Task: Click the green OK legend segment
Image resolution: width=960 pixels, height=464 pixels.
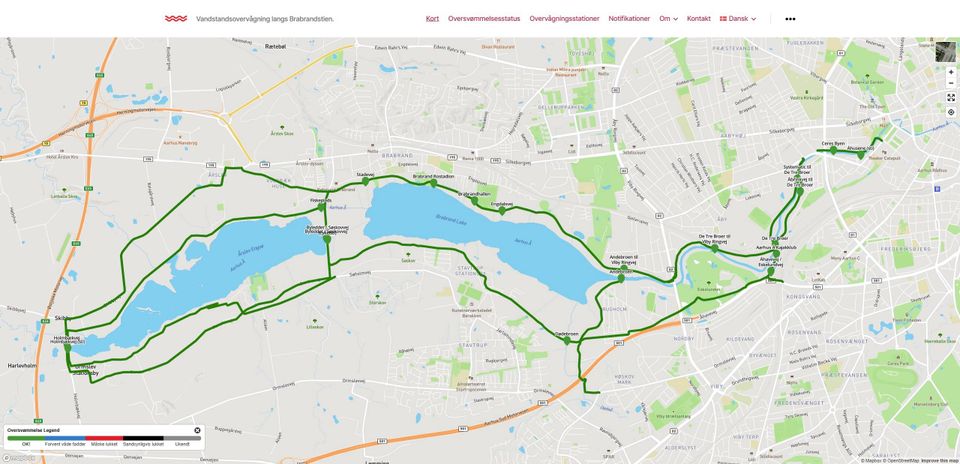Action: tap(26, 438)
